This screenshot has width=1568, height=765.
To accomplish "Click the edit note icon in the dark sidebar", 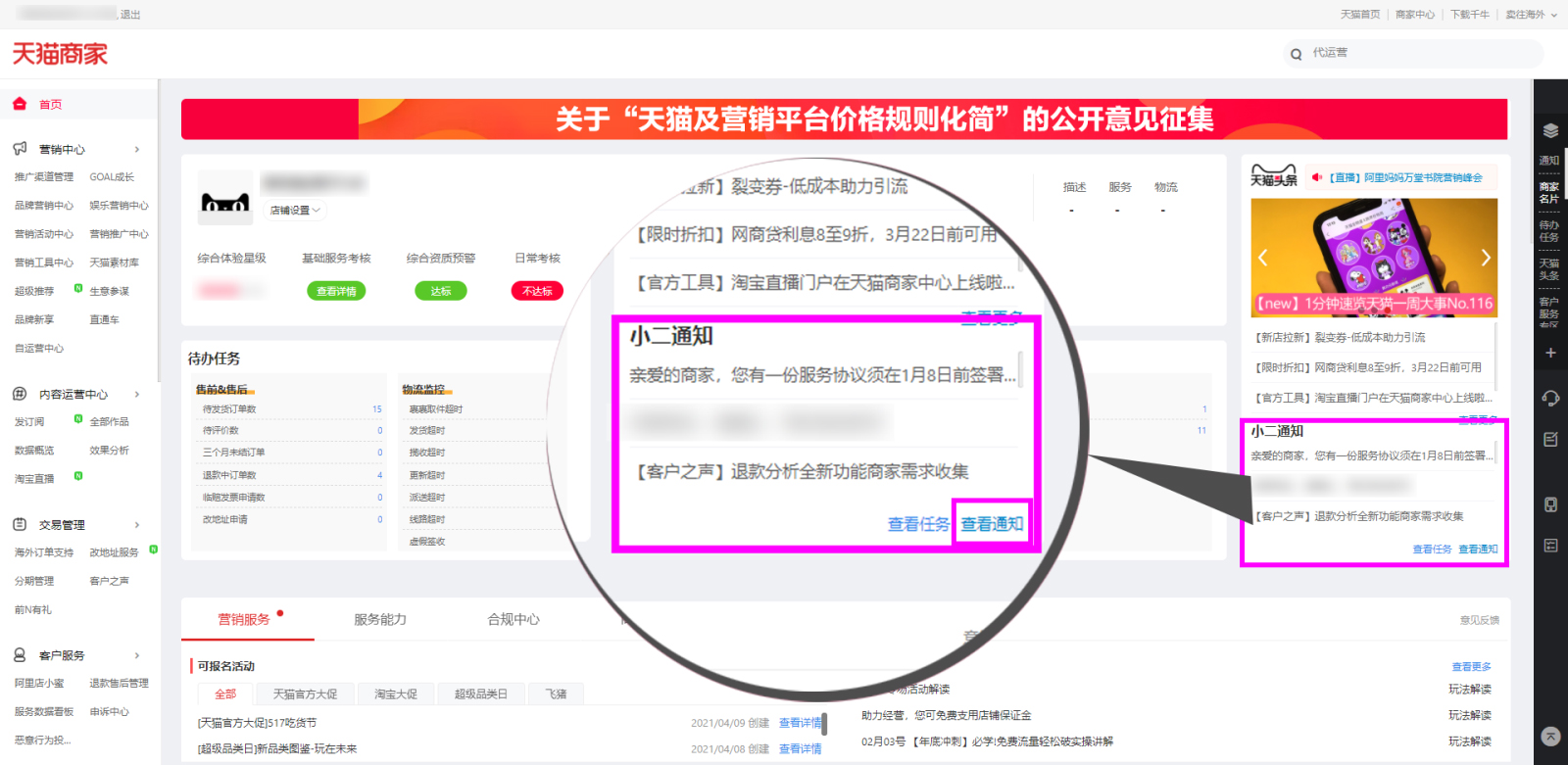I will (x=1550, y=440).
